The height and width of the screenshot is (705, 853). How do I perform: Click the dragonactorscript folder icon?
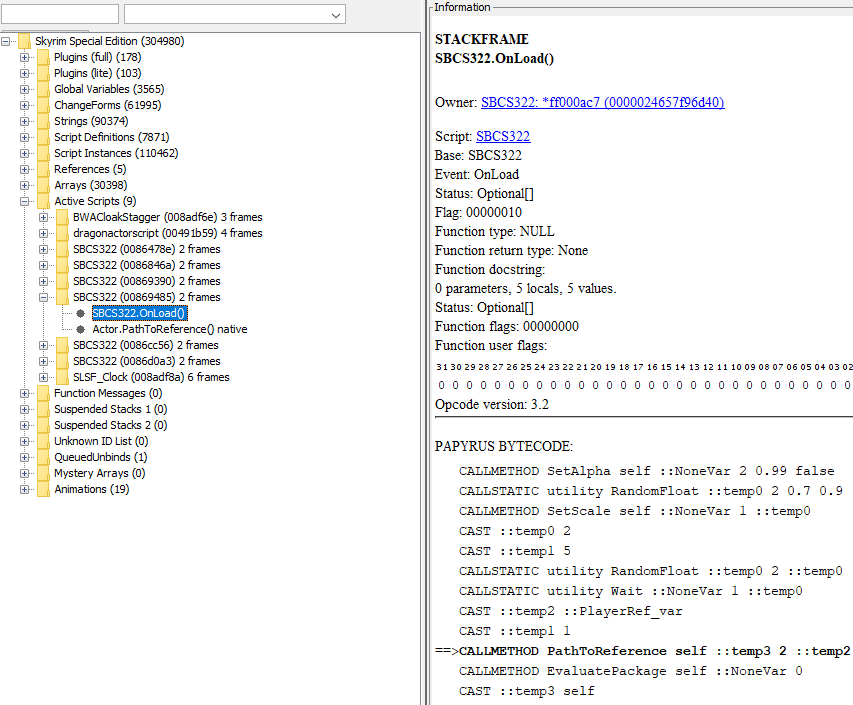[x=63, y=233]
